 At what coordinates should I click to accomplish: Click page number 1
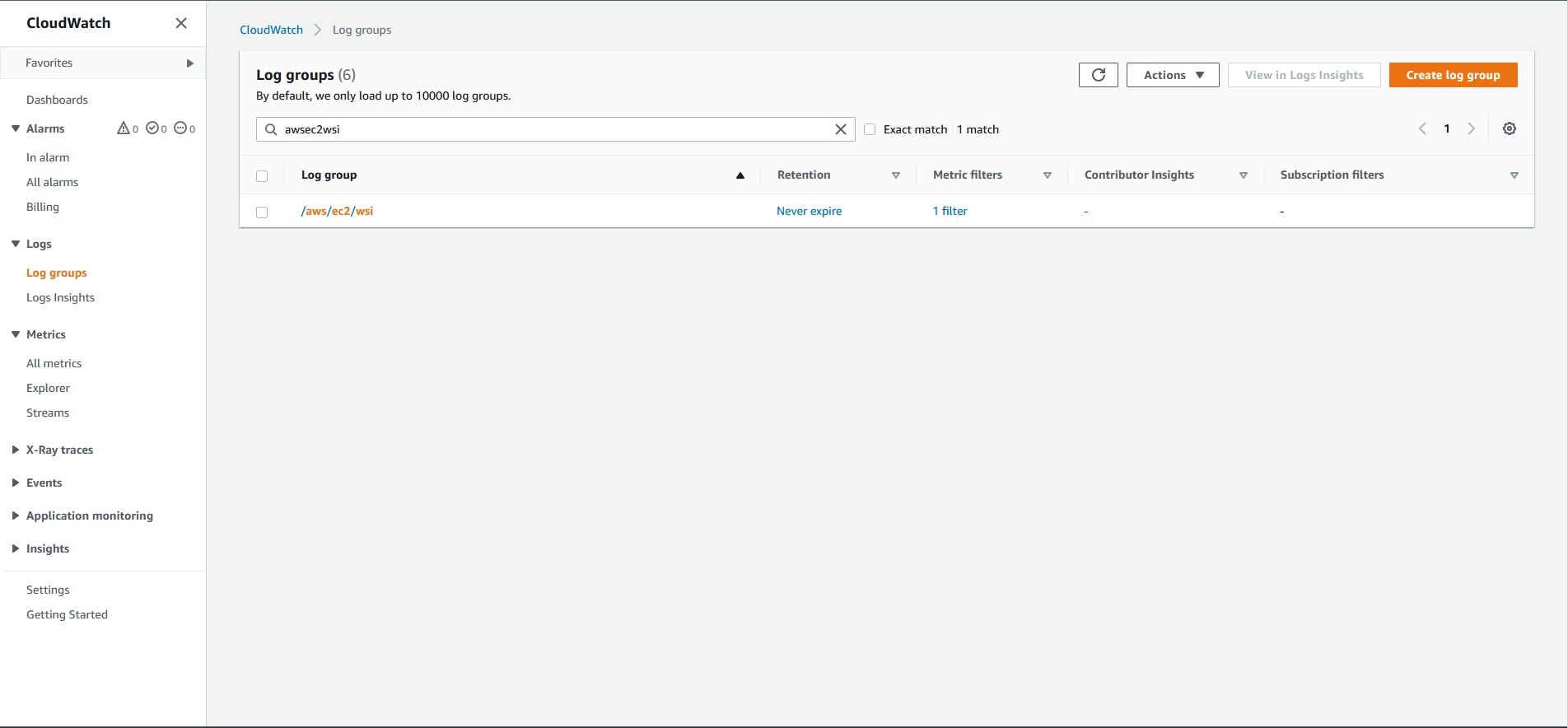coord(1447,128)
